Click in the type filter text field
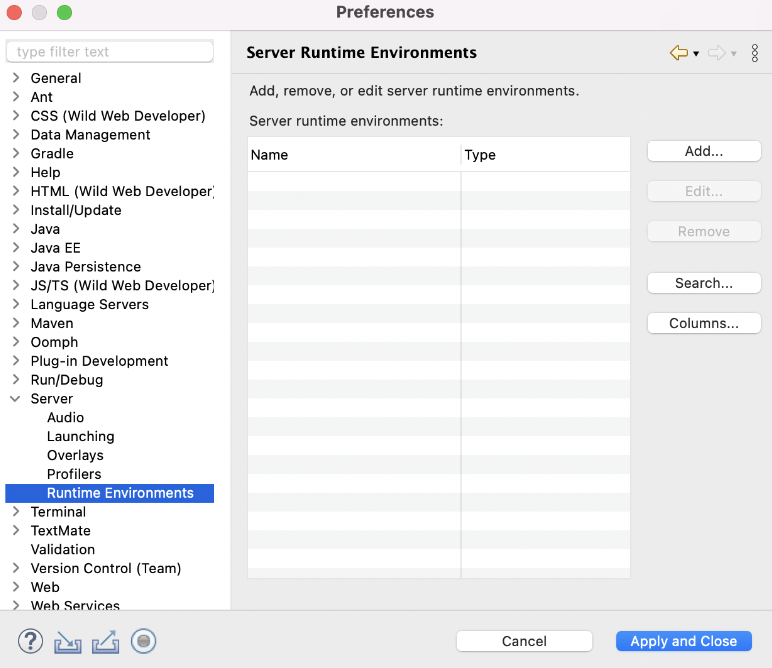Viewport: 772px width, 668px height. pos(110,52)
